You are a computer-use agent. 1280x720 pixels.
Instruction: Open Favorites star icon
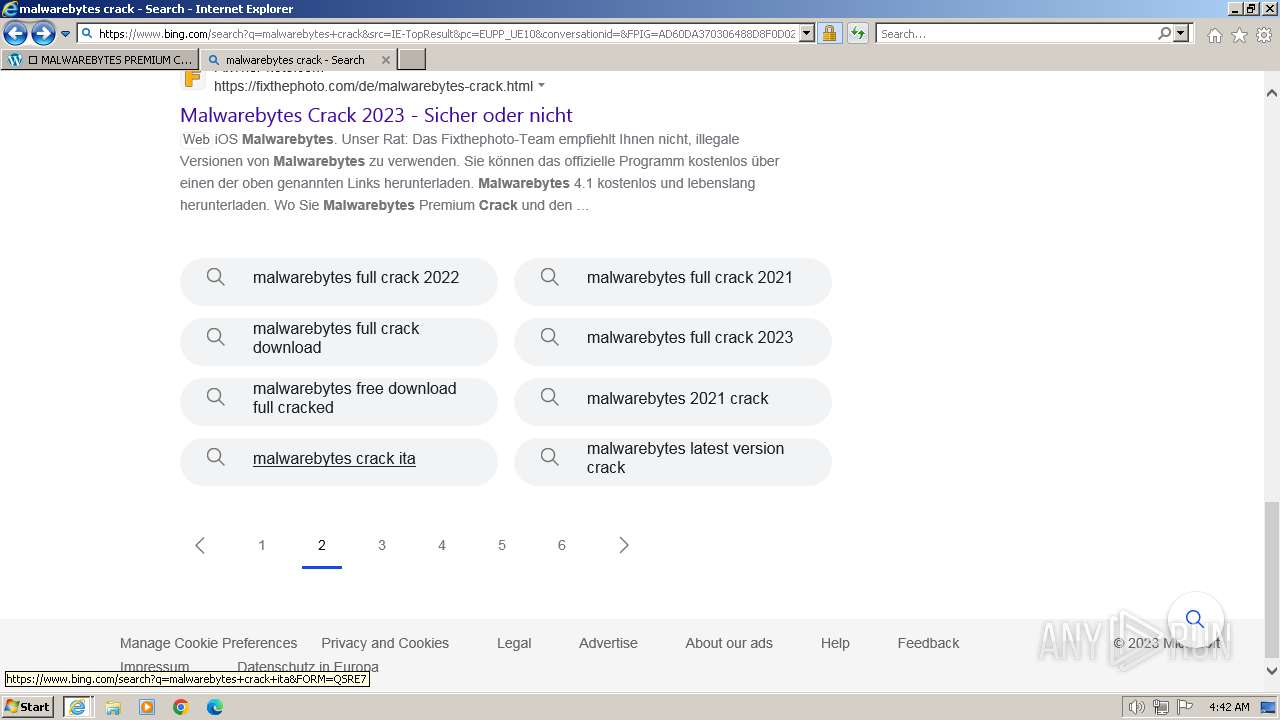1239,35
